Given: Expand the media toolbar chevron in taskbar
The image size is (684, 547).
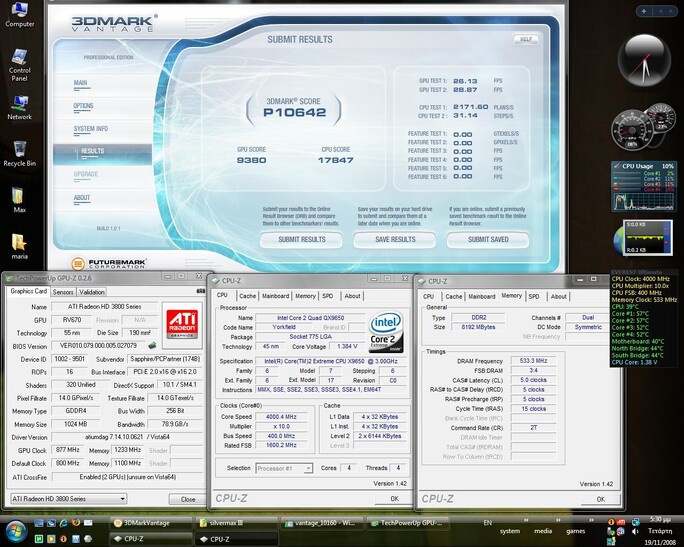Looking at the screenshot, I should (558, 520).
